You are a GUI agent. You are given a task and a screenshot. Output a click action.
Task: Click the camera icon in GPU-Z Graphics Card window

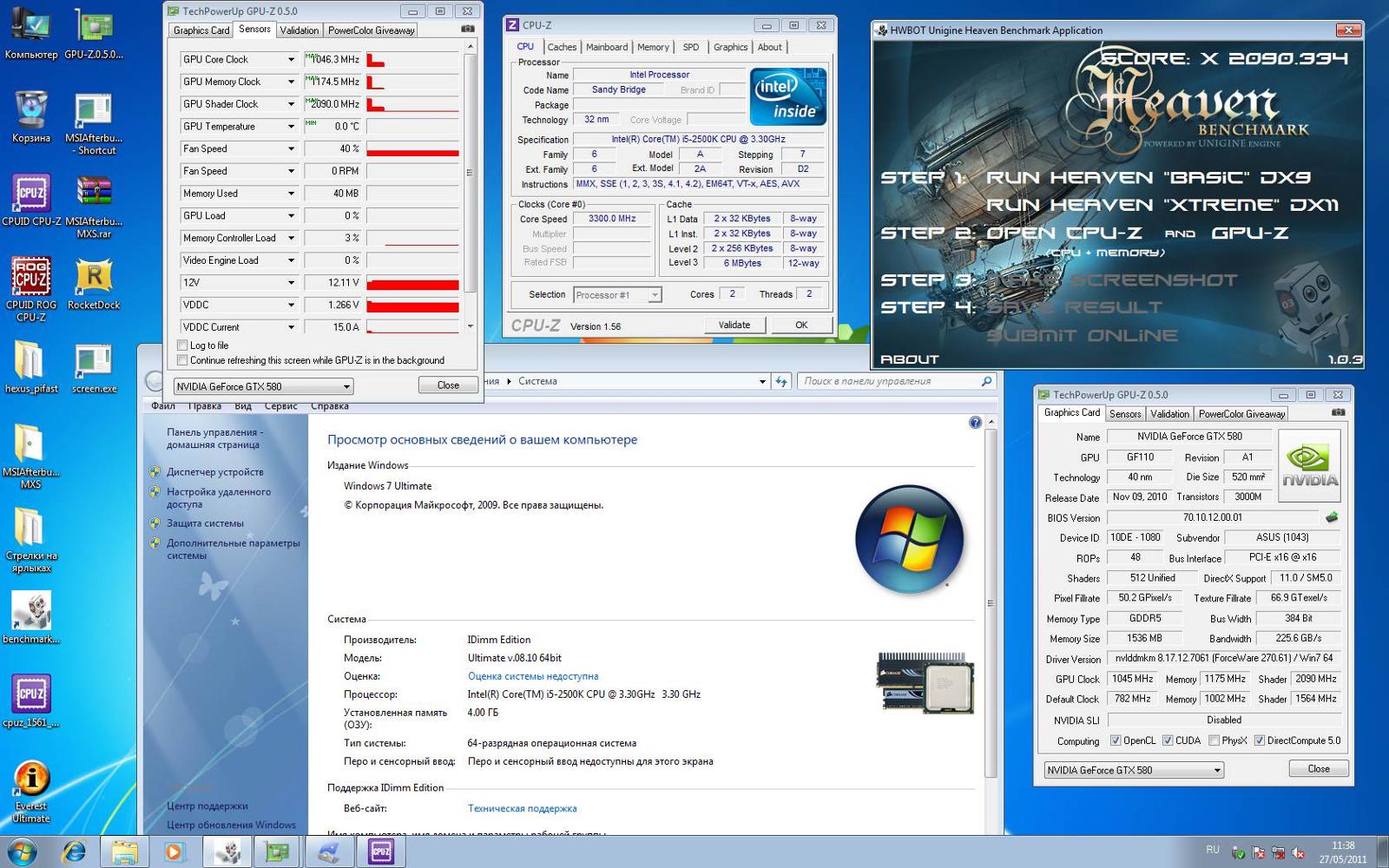[x=1338, y=413]
